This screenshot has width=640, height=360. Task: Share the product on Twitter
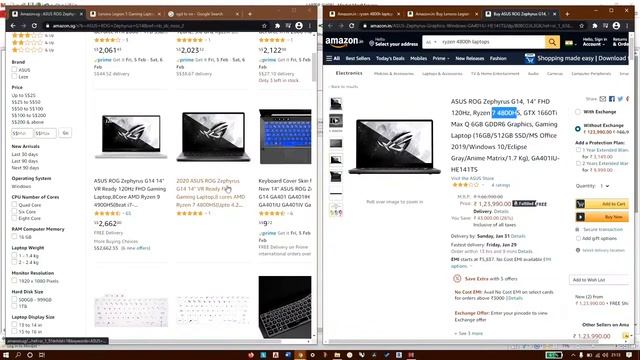[x=620, y=99]
